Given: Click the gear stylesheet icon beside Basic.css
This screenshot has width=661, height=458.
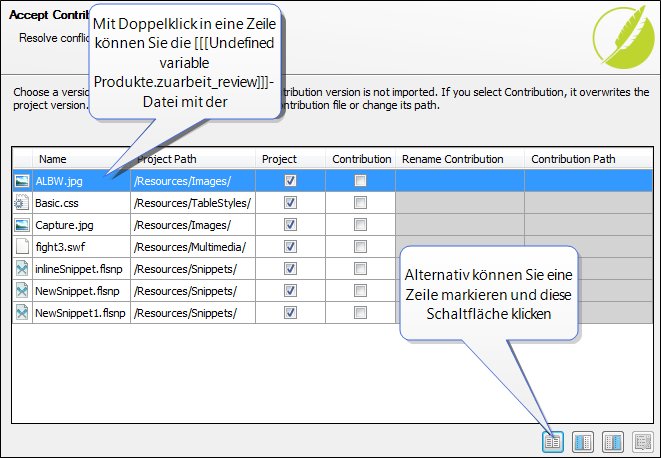Looking at the screenshot, I should point(22,203).
